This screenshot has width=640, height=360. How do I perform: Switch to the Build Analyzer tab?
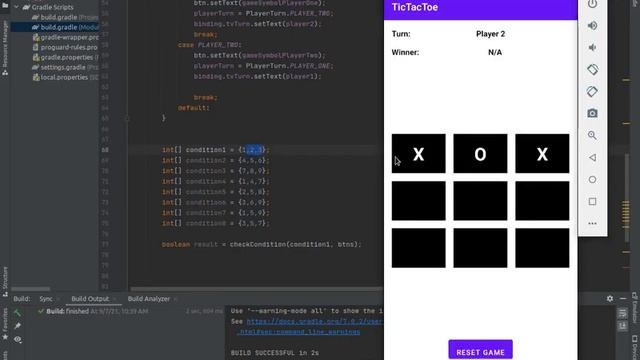pos(149,299)
